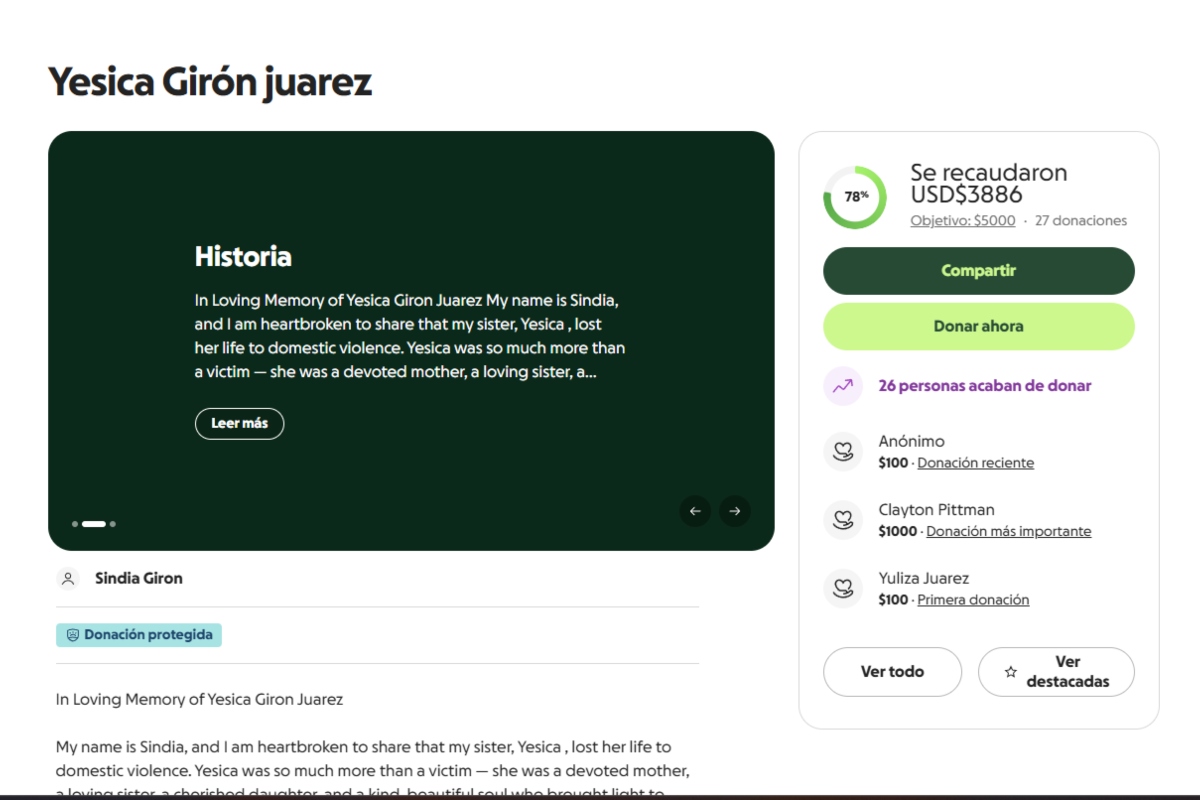This screenshot has width=1200, height=800.
Task: Click the Objetivo: $5000 link
Action: click(x=963, y=221)
